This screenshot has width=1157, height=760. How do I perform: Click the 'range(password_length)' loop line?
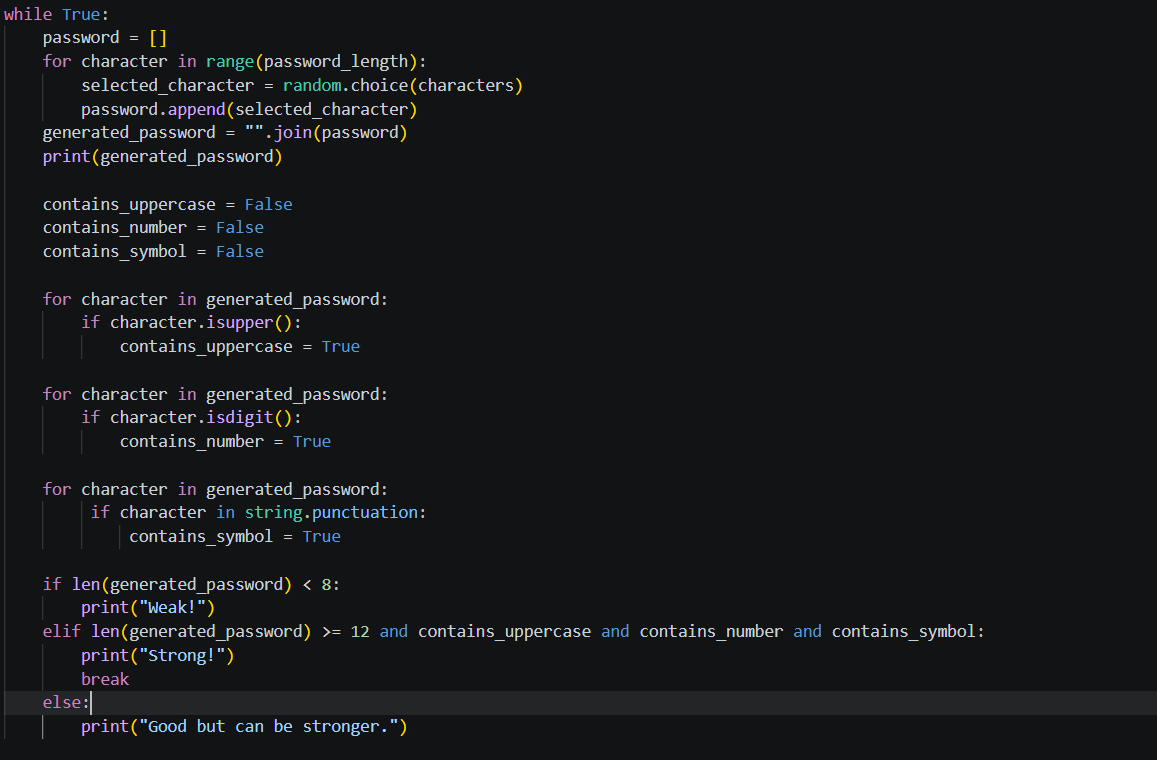(x=234, y=61)
